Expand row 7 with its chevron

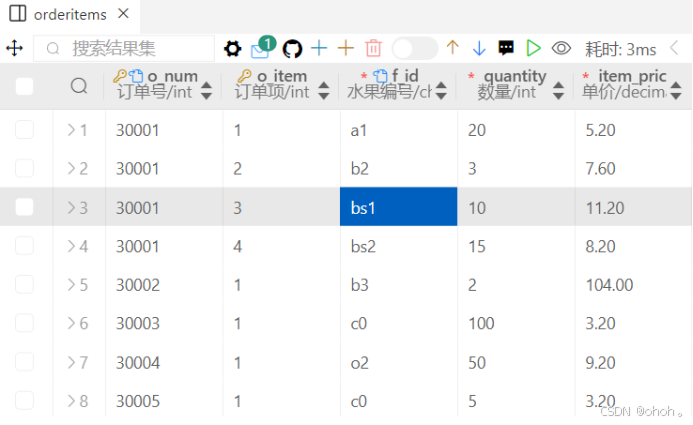pos(71,362)
